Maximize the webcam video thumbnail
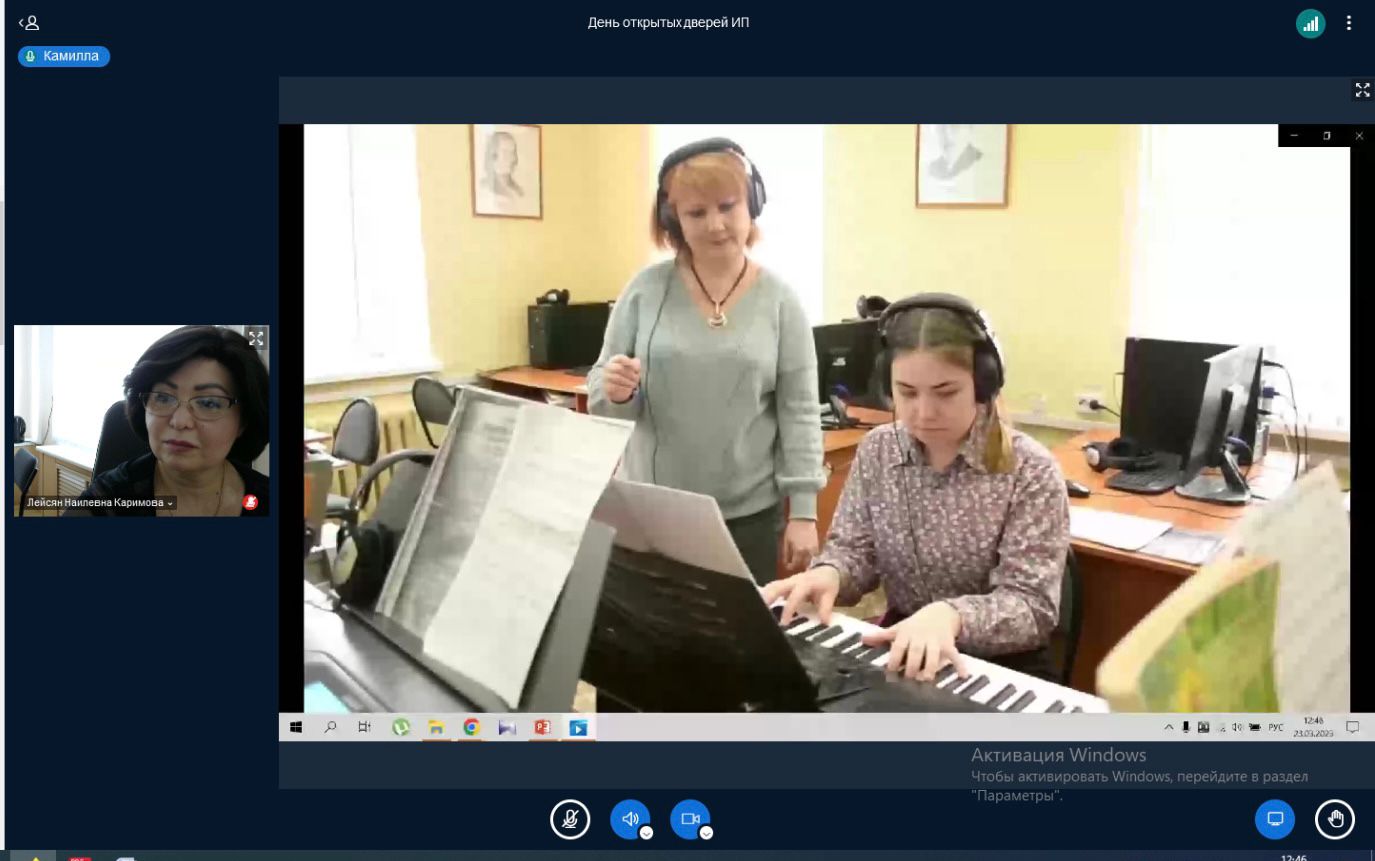Image resolution: width=1375 pixels, height=861 pixels. [256, 339]
